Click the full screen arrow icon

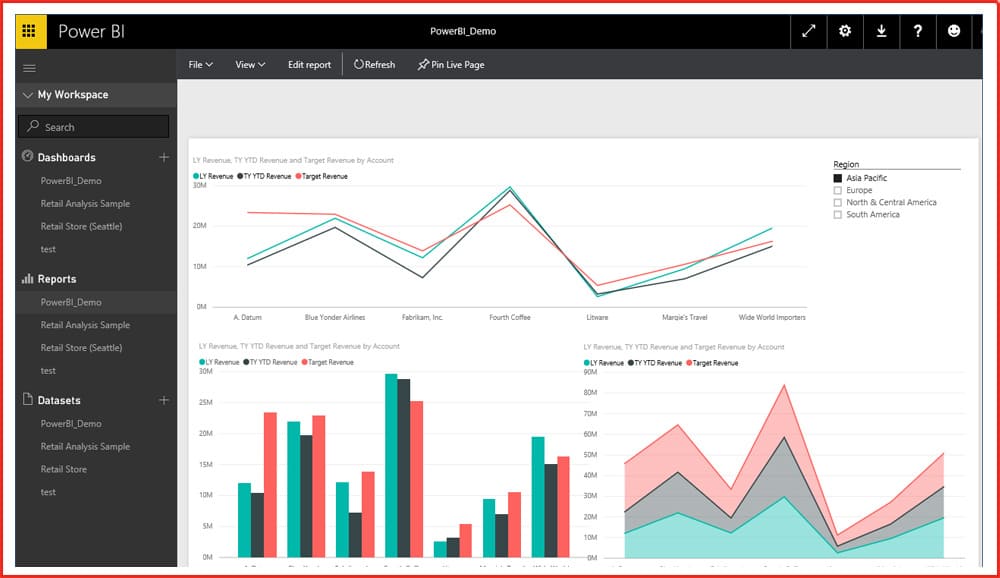(808, 31)
